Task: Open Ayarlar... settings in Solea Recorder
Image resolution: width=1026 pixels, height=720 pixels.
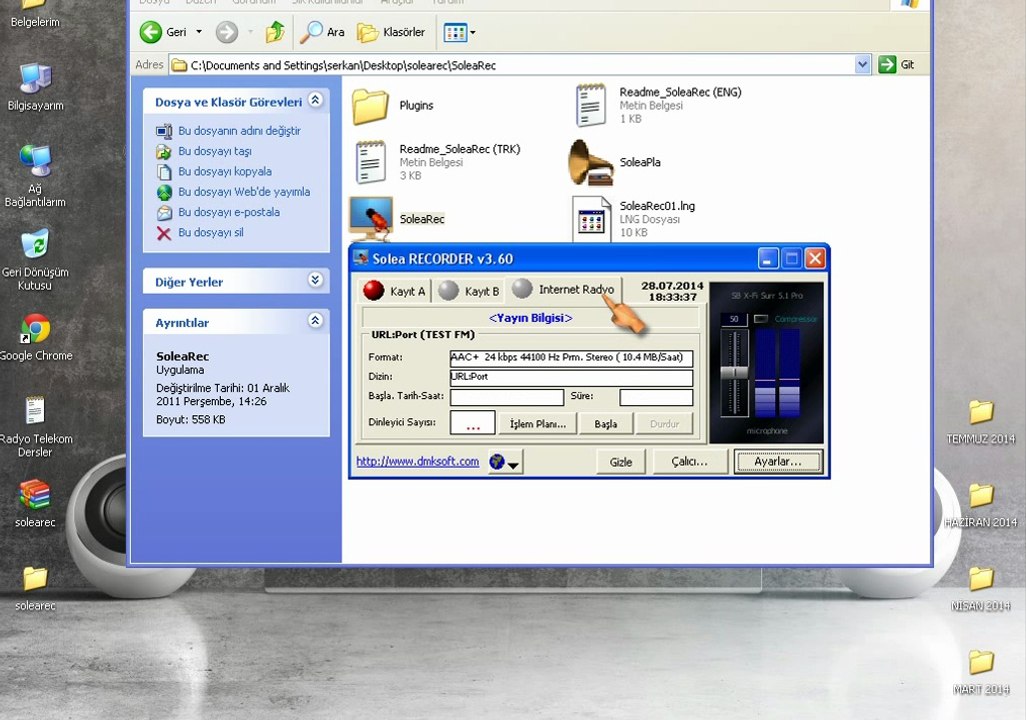Action: click(x=777, y=462)
